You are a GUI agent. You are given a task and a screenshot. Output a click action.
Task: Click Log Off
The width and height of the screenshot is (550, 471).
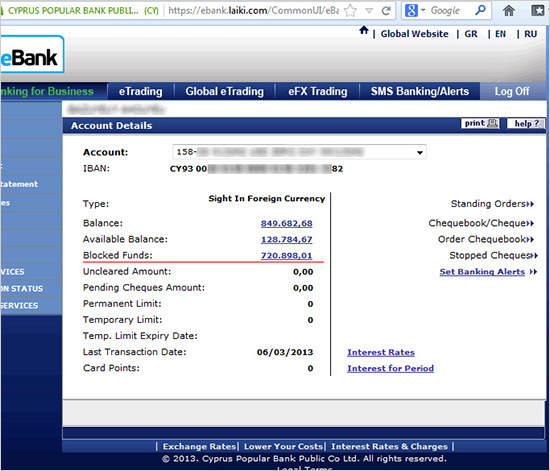click(x=512, y=91)
